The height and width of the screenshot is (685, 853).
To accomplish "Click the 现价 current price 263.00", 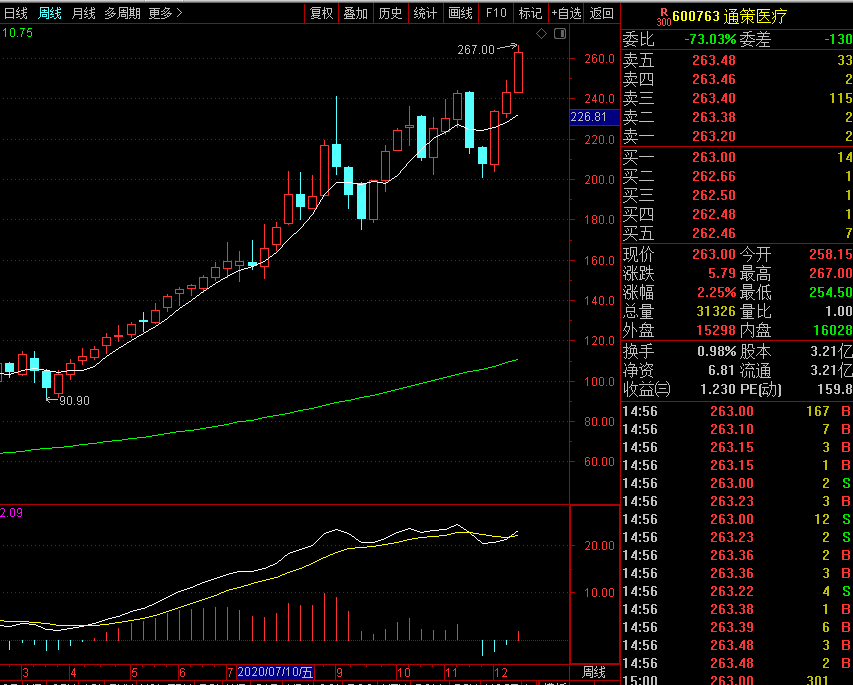I will click(x=714, y=254).
